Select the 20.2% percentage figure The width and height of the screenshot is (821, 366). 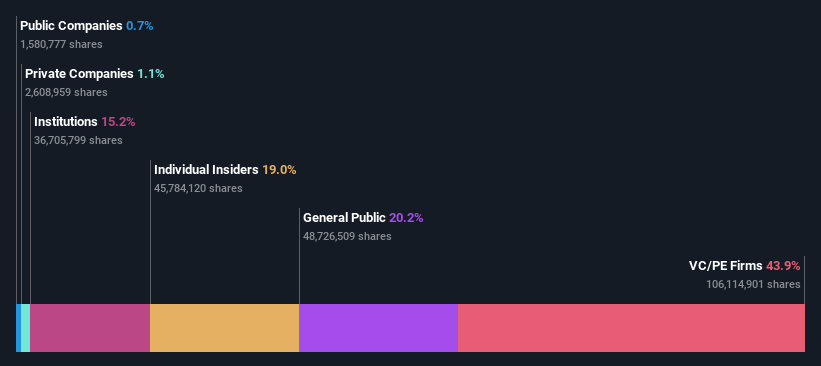point(406,218)
